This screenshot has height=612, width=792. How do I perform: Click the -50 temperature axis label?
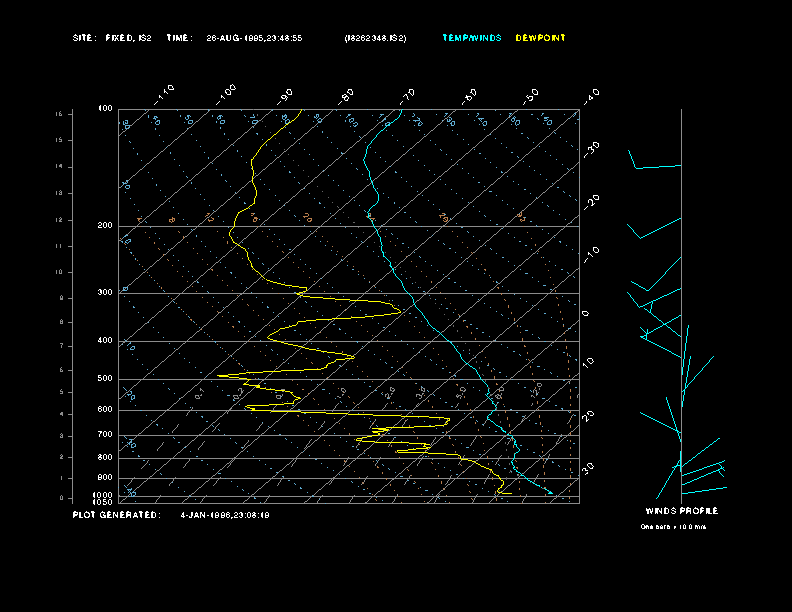click(531, 96)
